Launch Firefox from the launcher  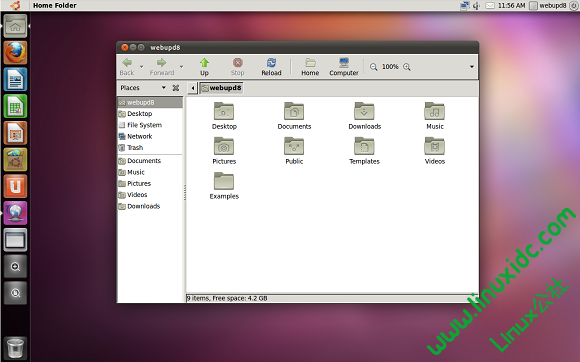point(15,53)
